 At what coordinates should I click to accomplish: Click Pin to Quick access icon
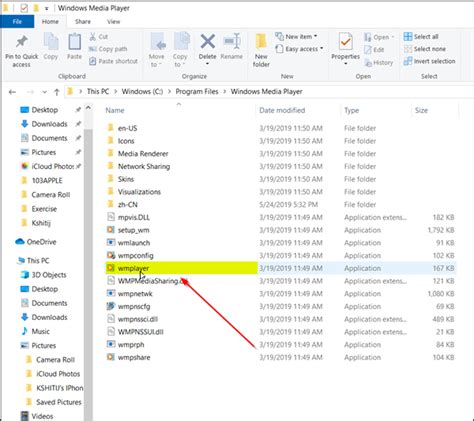point(22,42)
